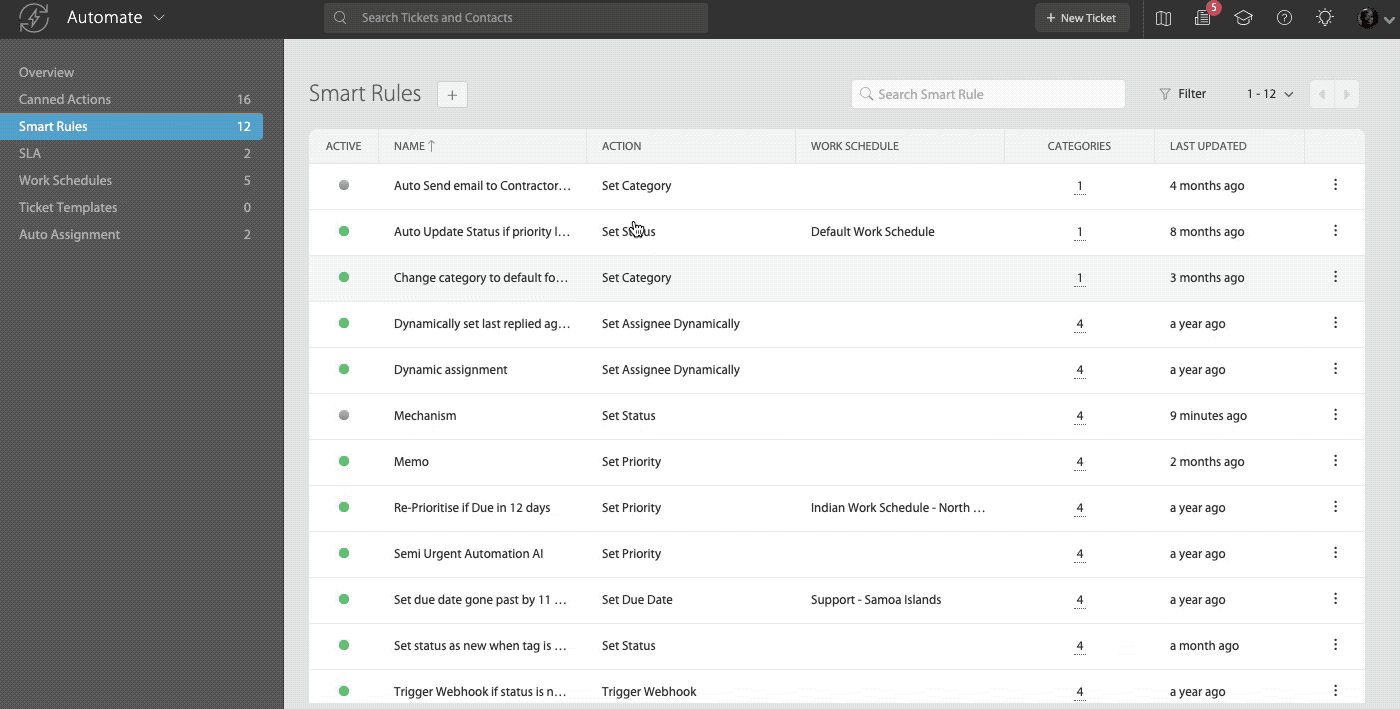The image size is (1400, 709).
Task: Toggle active status of Dynamically set last replied rule
Action: [x=344, y=323]
